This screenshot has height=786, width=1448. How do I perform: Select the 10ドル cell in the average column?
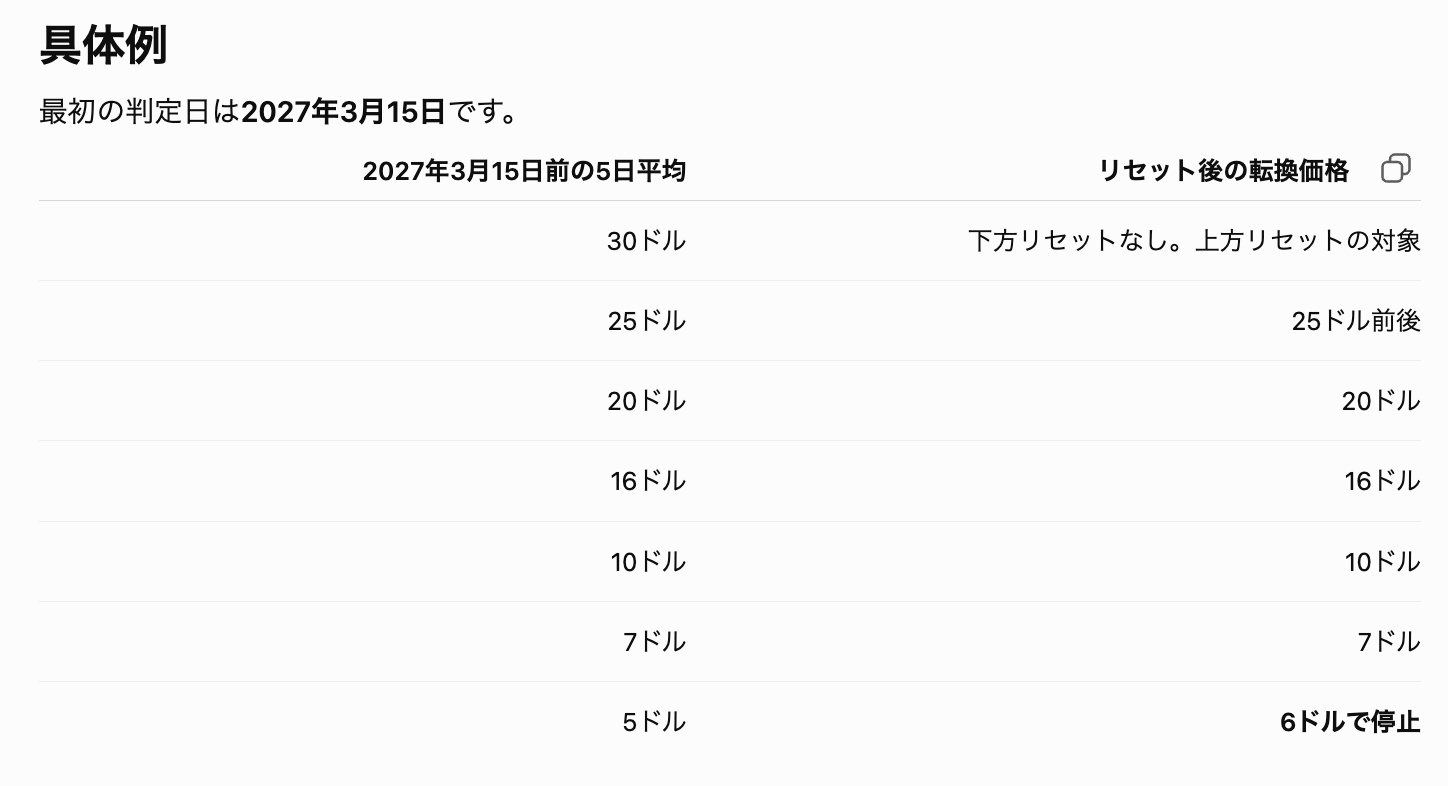[648, 562]
